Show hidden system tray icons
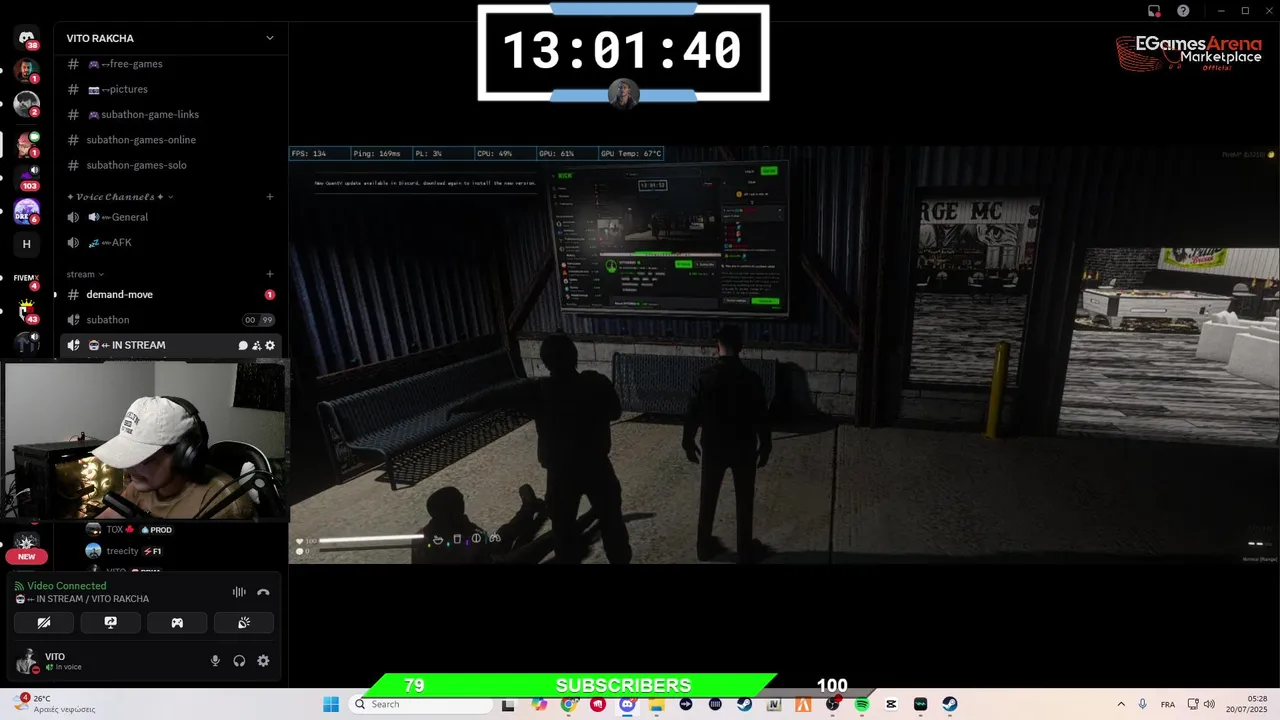The image size is (1280, 720). [x=1121, y=704]
